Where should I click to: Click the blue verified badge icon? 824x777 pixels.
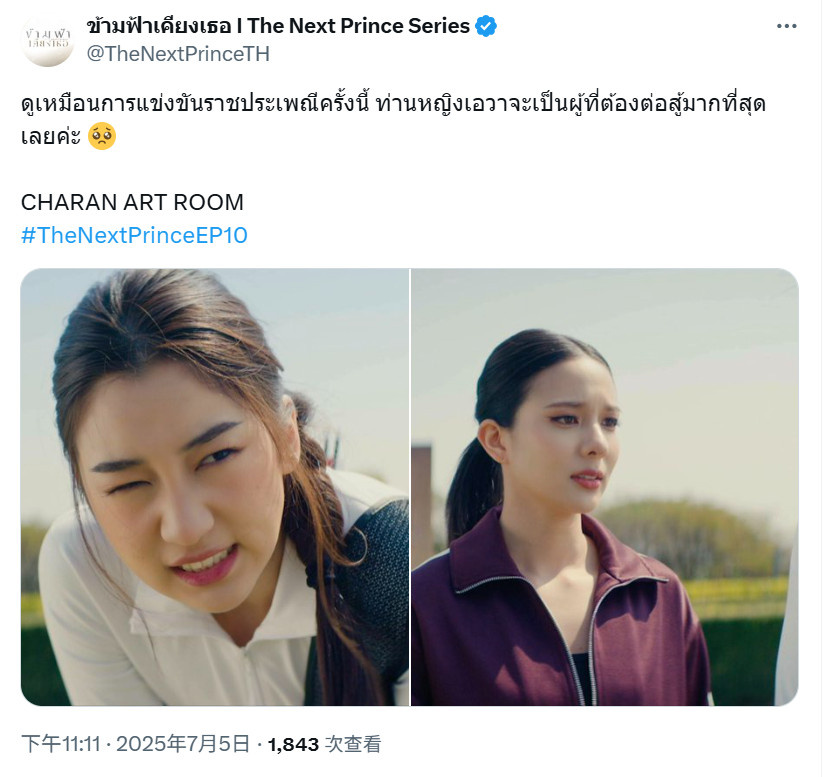(486, 26)
